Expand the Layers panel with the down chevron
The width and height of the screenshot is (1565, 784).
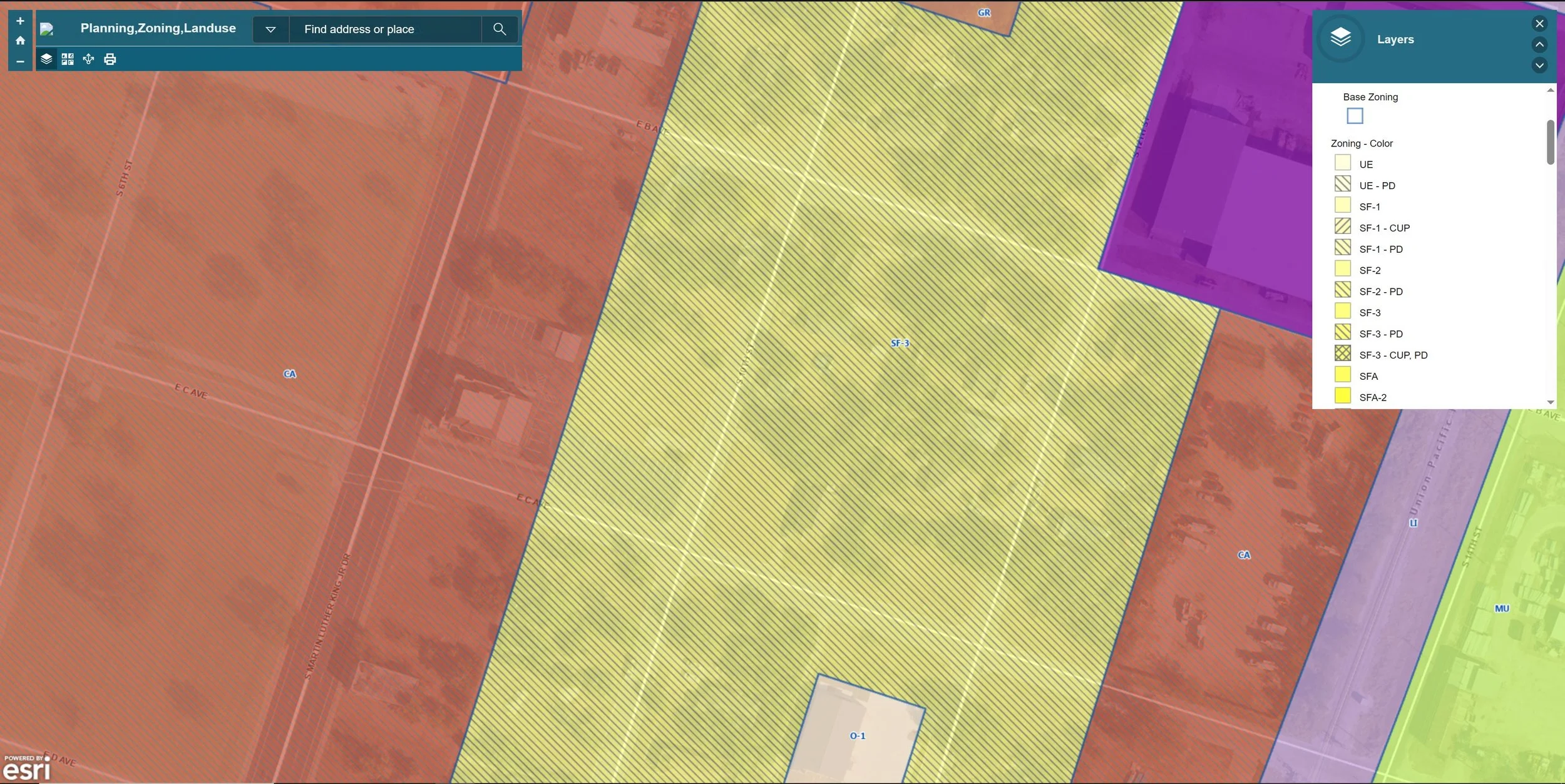click(1539, 65)
